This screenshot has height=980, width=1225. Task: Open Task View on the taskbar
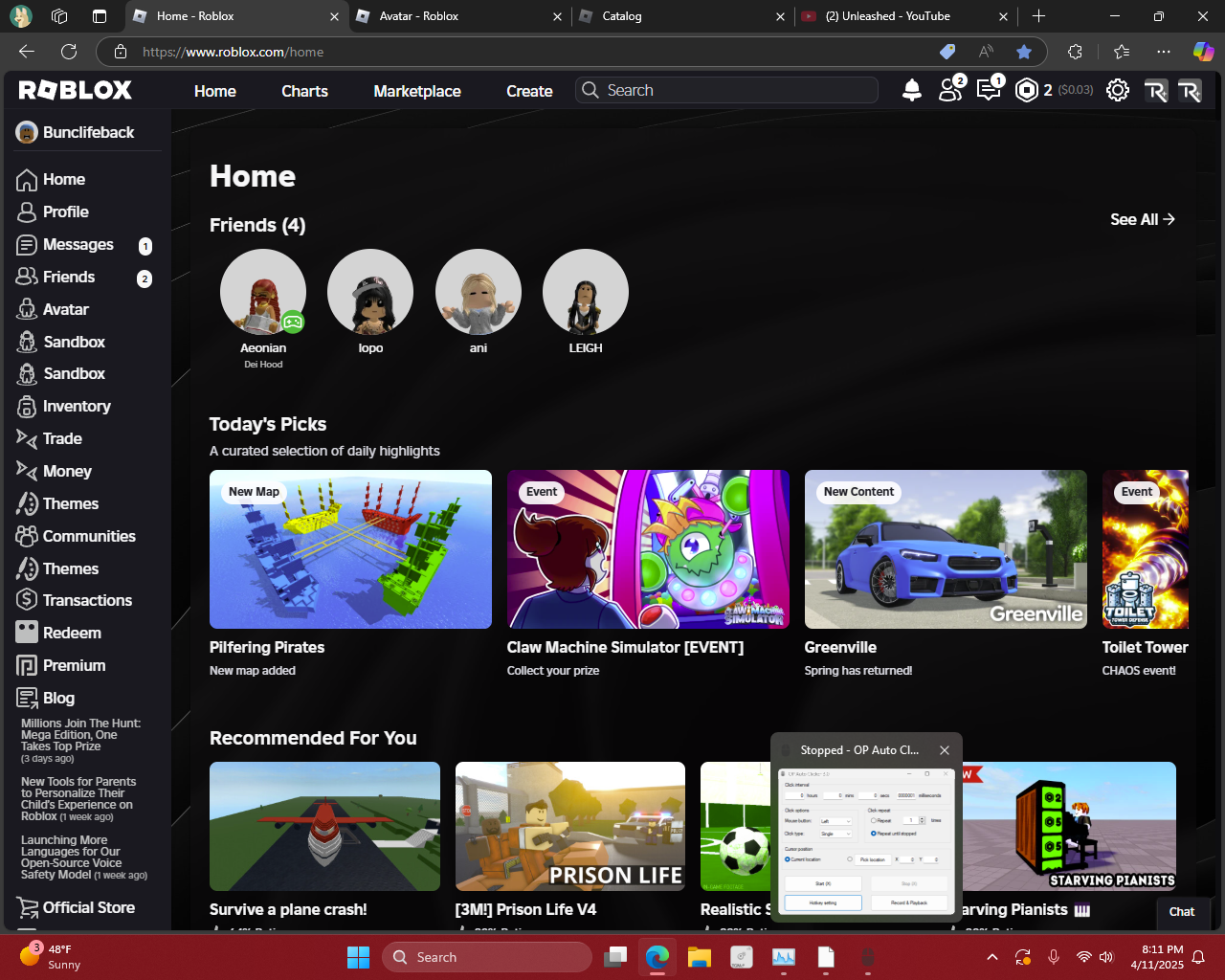615,957
